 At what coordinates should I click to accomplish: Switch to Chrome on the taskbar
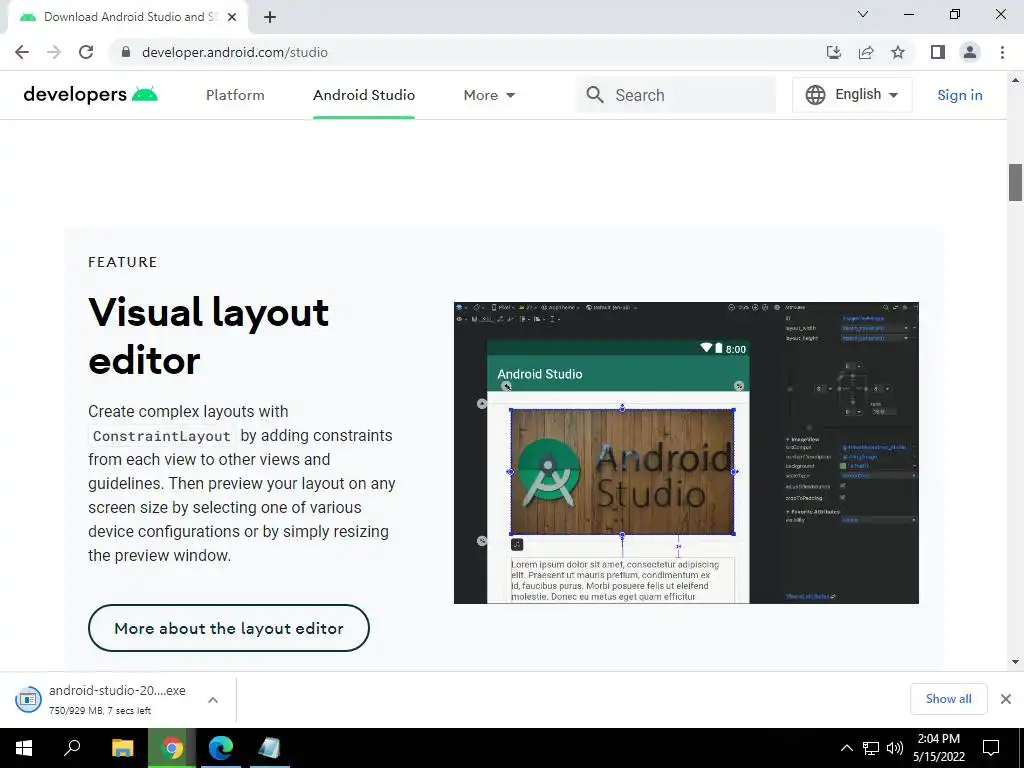(x=172, y=748)
